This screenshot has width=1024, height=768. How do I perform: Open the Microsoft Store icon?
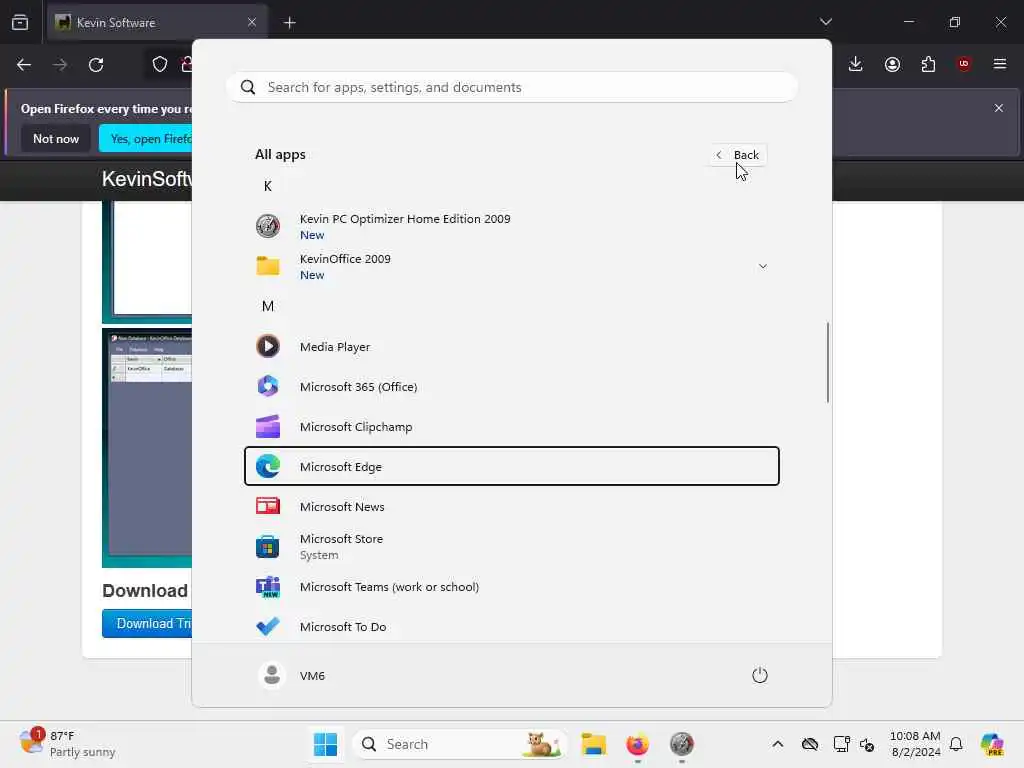coord(268,547)
